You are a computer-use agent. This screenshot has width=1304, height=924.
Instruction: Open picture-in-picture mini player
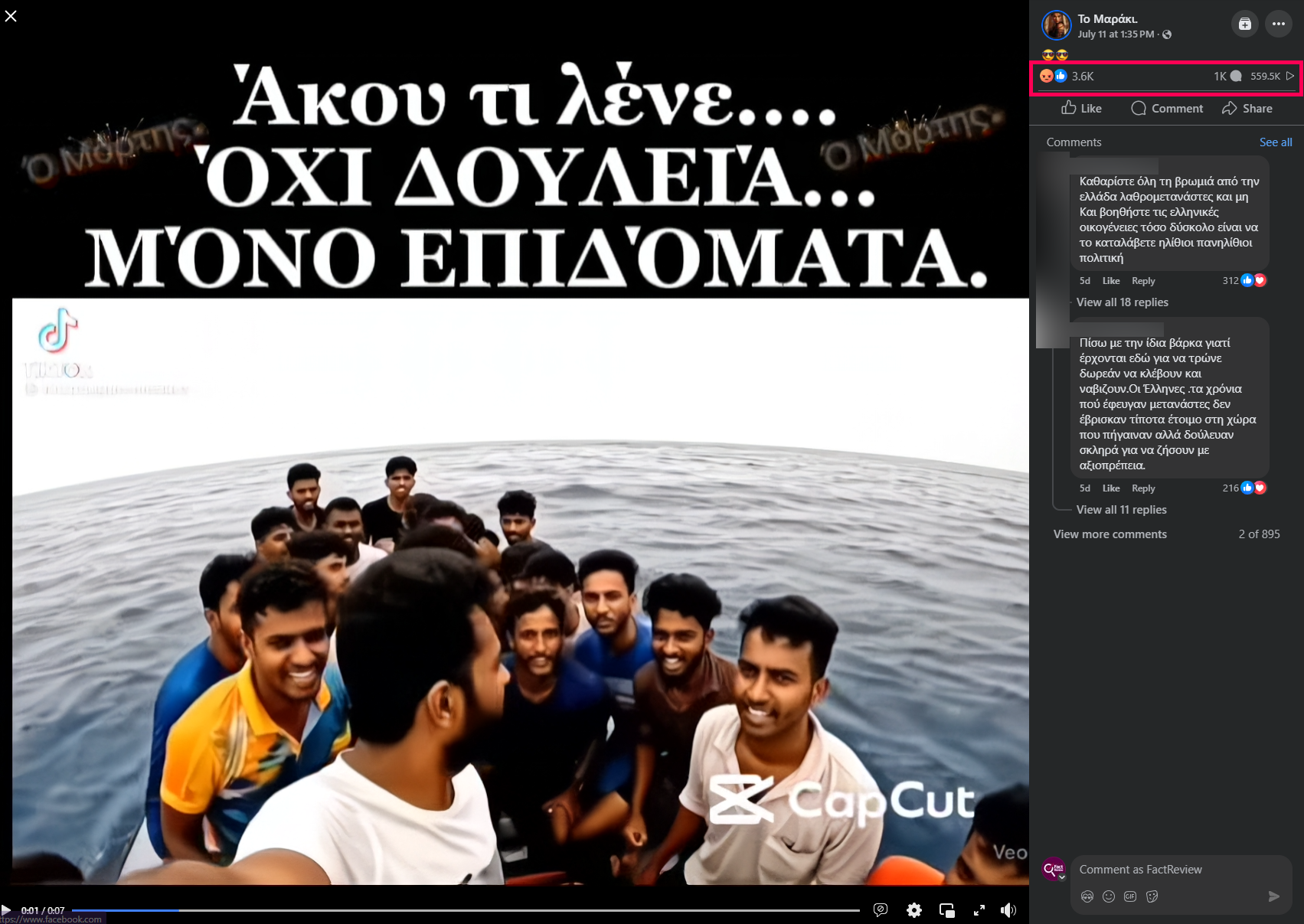(x=946, y=910)
